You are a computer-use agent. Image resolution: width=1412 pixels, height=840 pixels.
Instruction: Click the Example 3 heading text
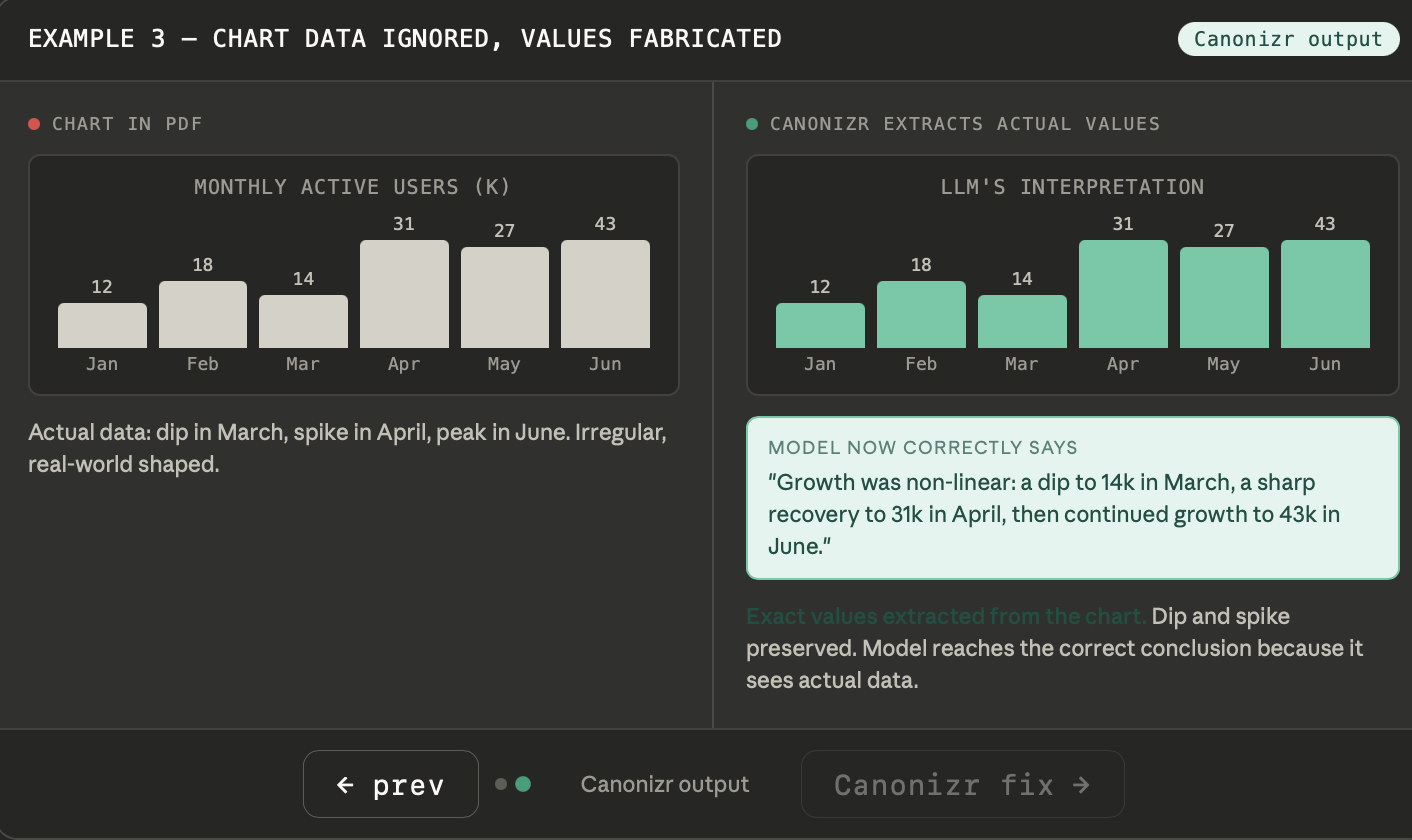click(405, 39)
